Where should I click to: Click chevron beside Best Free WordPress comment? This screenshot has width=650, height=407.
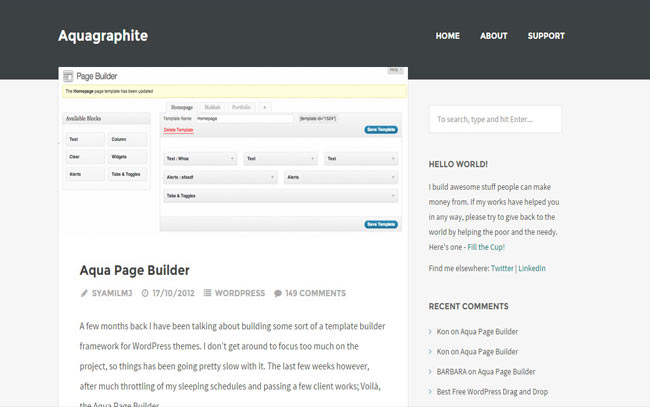(430, 392)
